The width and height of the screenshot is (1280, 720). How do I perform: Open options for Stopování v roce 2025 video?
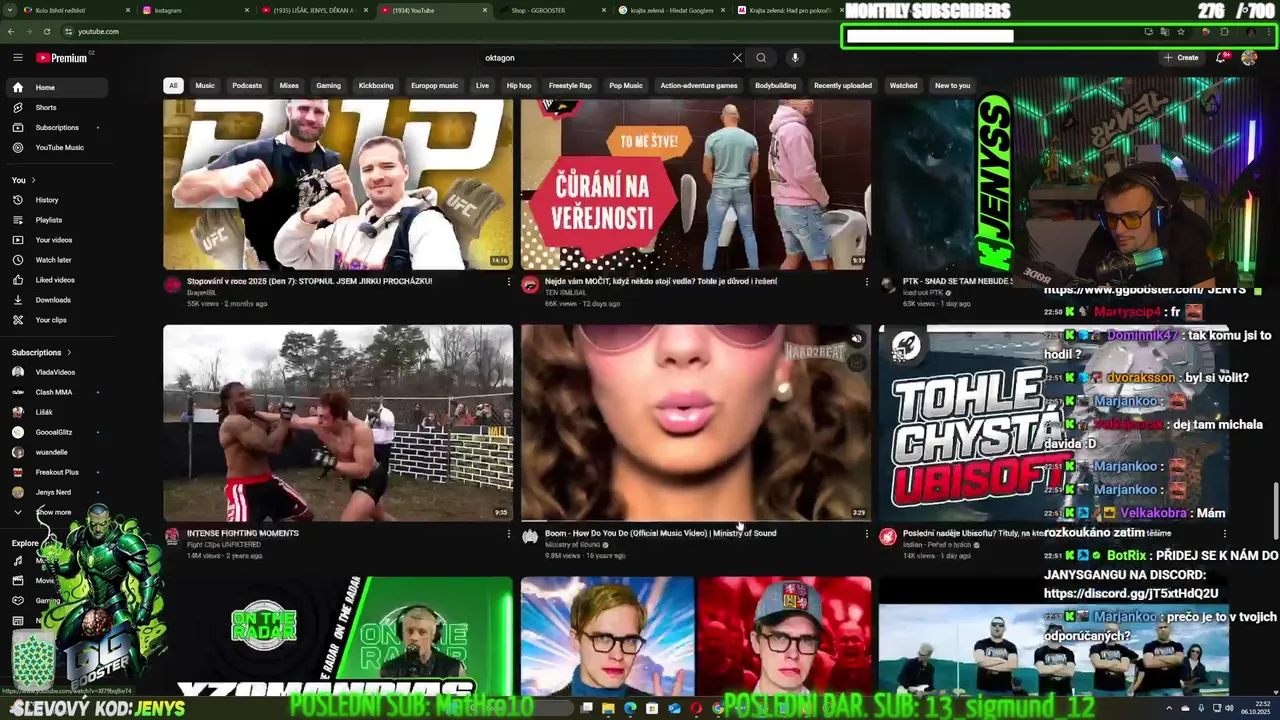[x=508, y=282]
